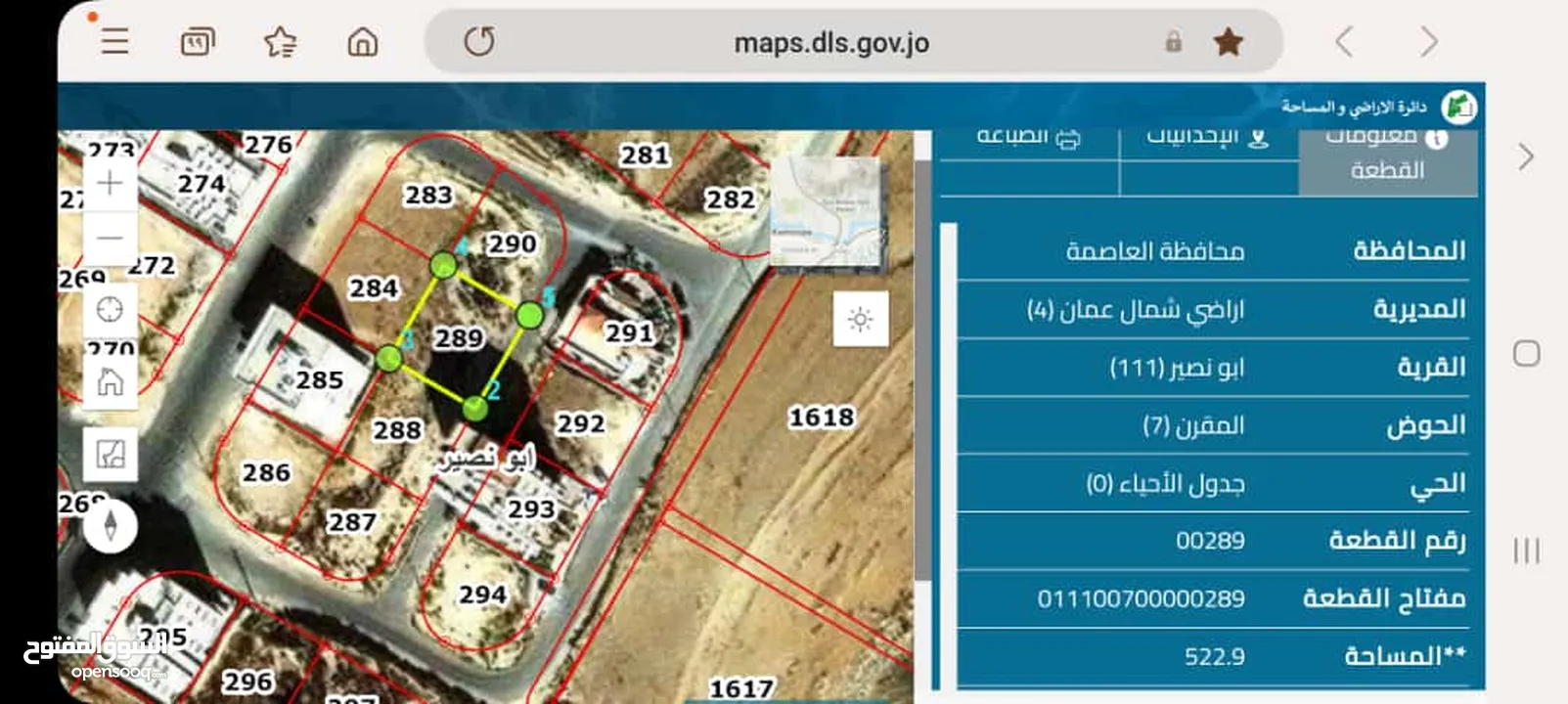Tap the Android home square button
1568x704 pixels.
(x=1526, y=353)
